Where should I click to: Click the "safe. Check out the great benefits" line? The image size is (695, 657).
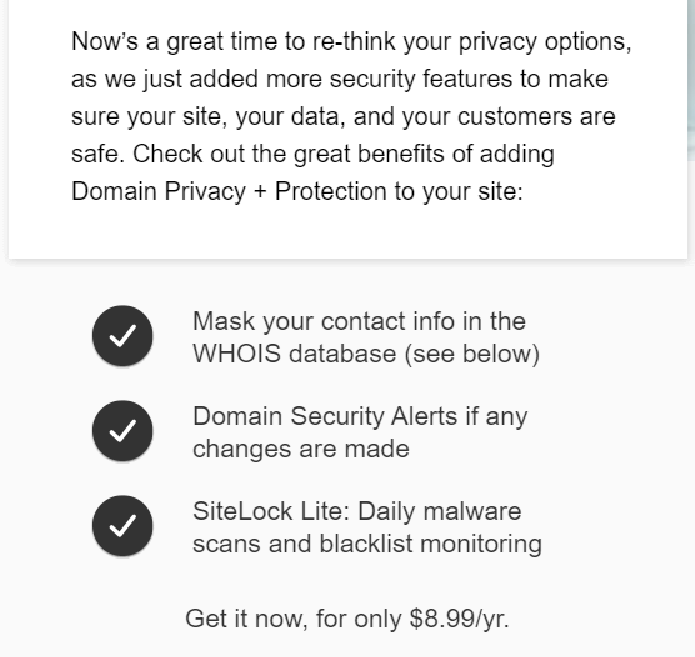[x=313, y=154]
